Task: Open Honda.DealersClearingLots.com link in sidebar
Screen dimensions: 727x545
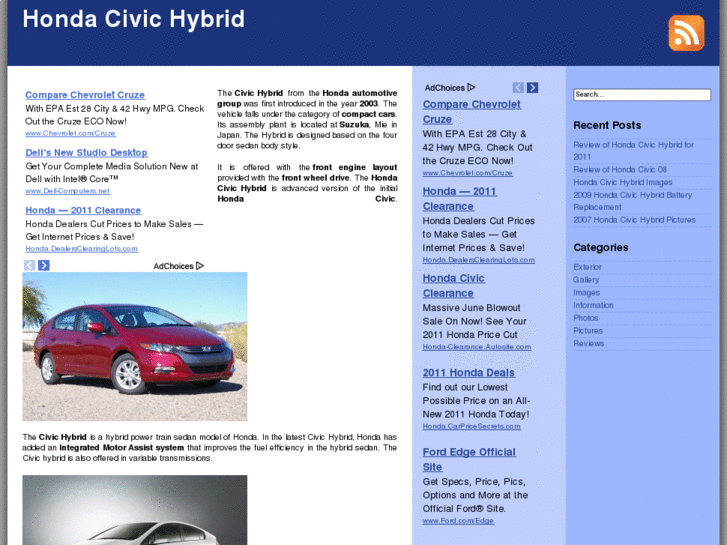Action: click(478, 260)
